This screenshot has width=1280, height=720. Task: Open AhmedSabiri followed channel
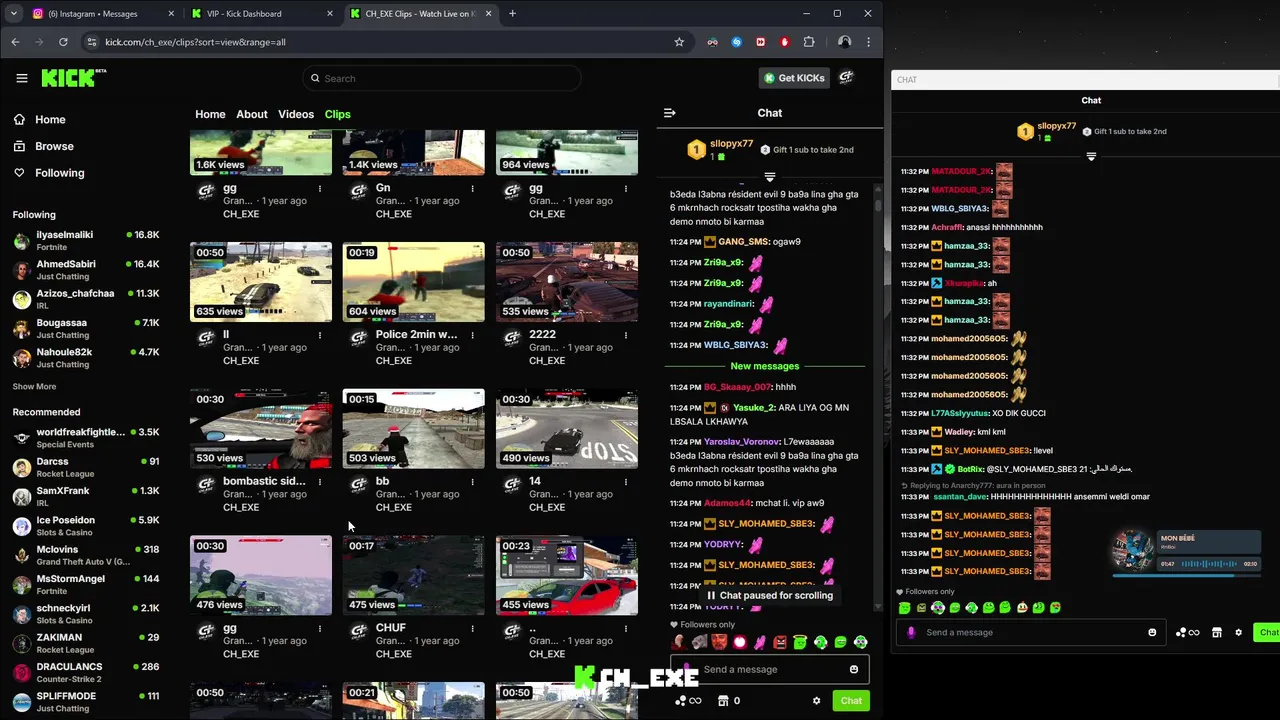84,270
